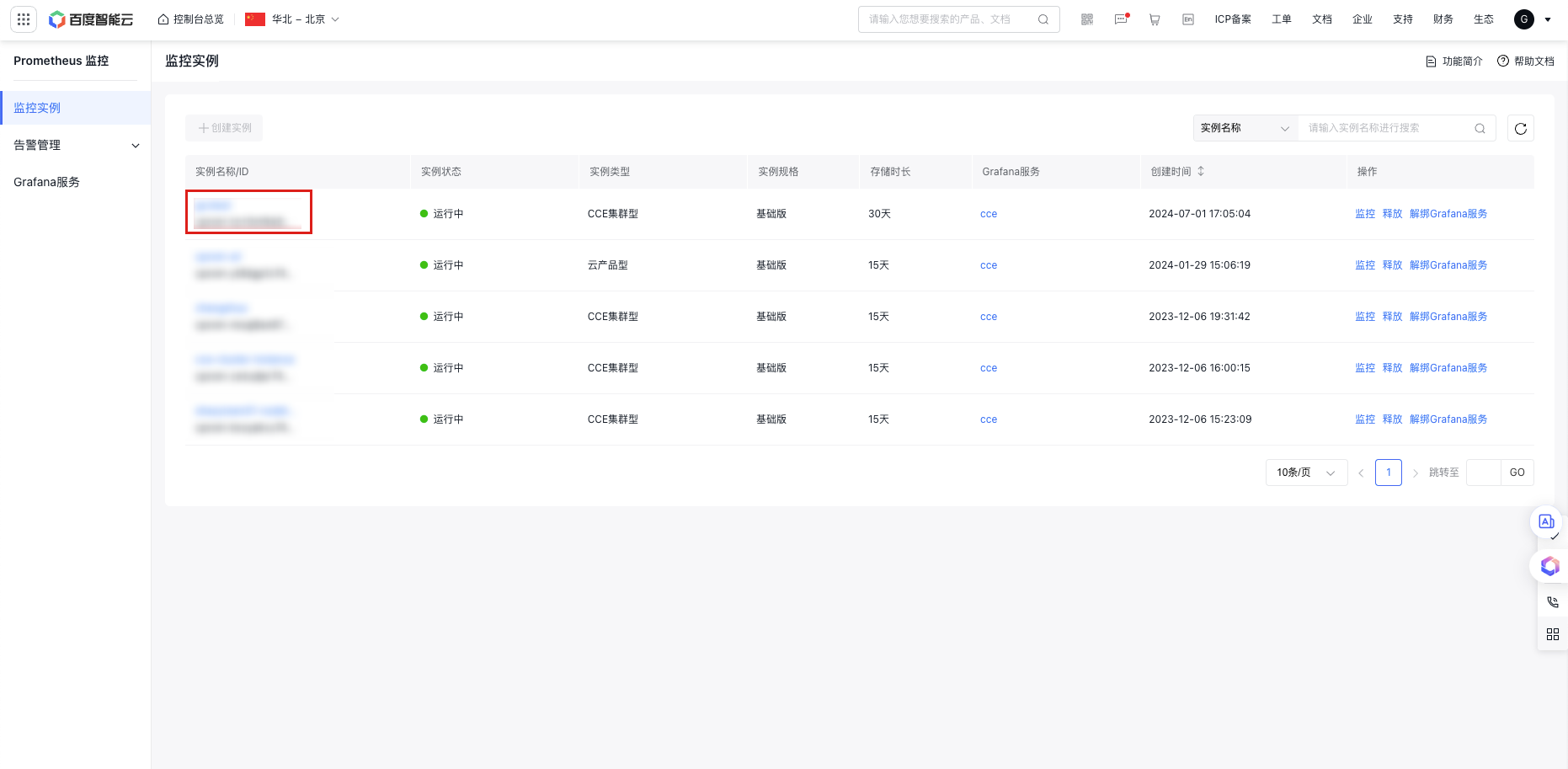1568x769 pixels.
Task: Open the phone support floating icon
Action: 1553,602
